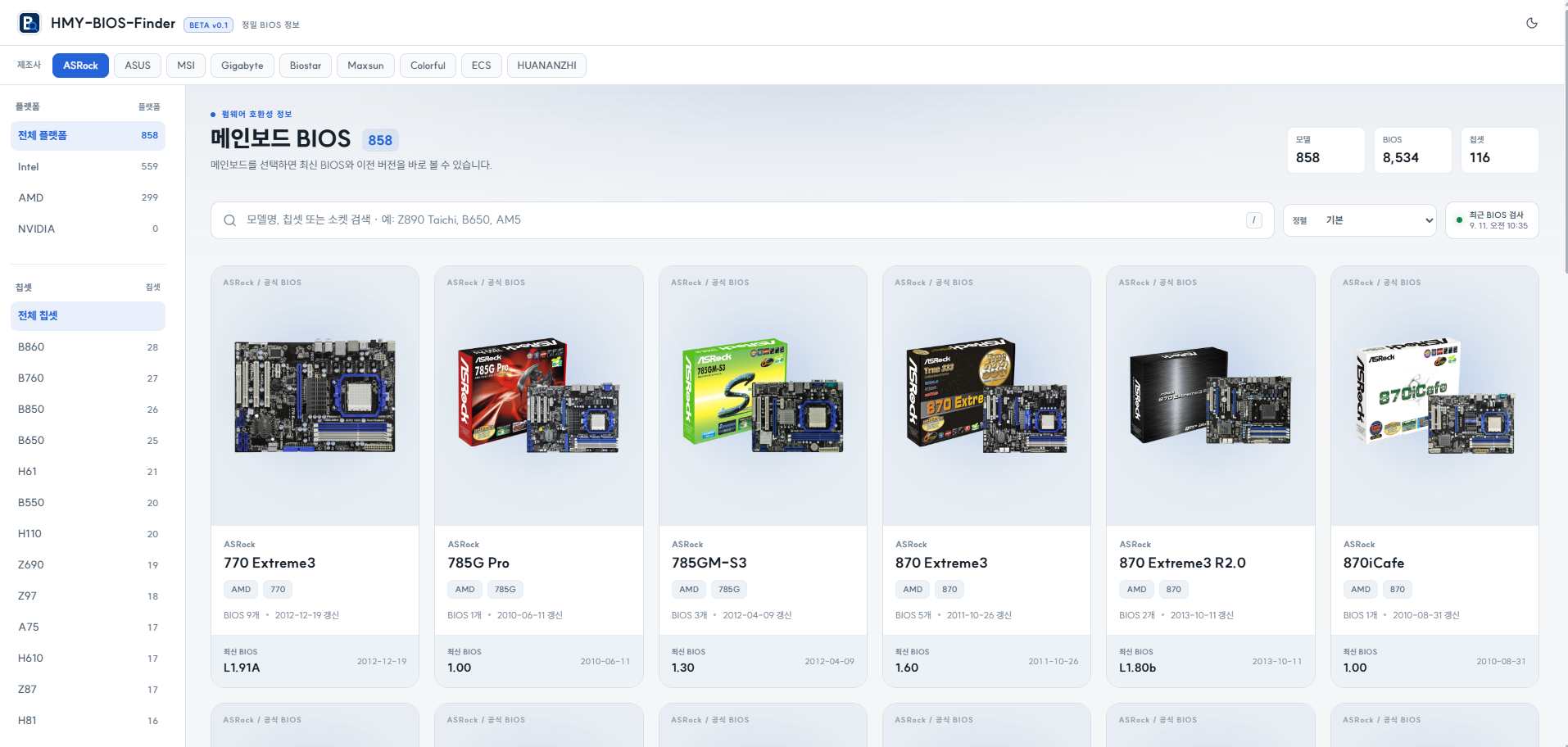Select the ASUS manufacturer tab
This screenshot has height=747, width=1568.
pos(138,66)
